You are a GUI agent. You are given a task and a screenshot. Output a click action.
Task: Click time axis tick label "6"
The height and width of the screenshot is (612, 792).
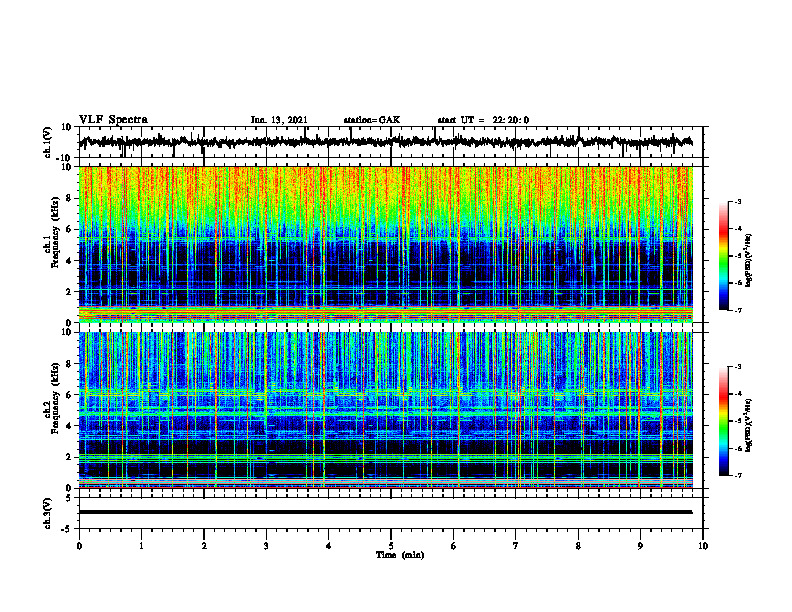click(x=454, y=546)
